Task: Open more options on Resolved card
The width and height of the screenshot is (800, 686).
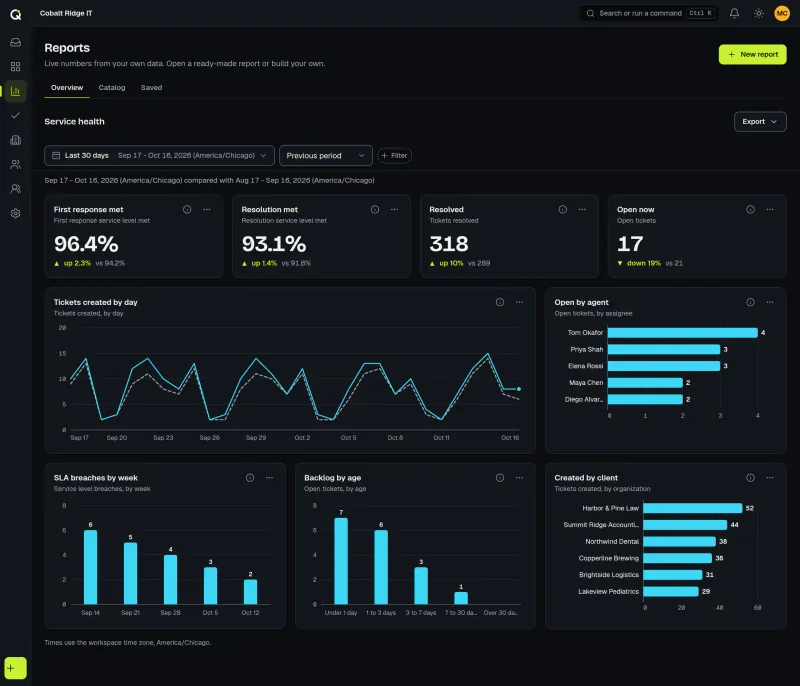Action: [x=582, y=210]
